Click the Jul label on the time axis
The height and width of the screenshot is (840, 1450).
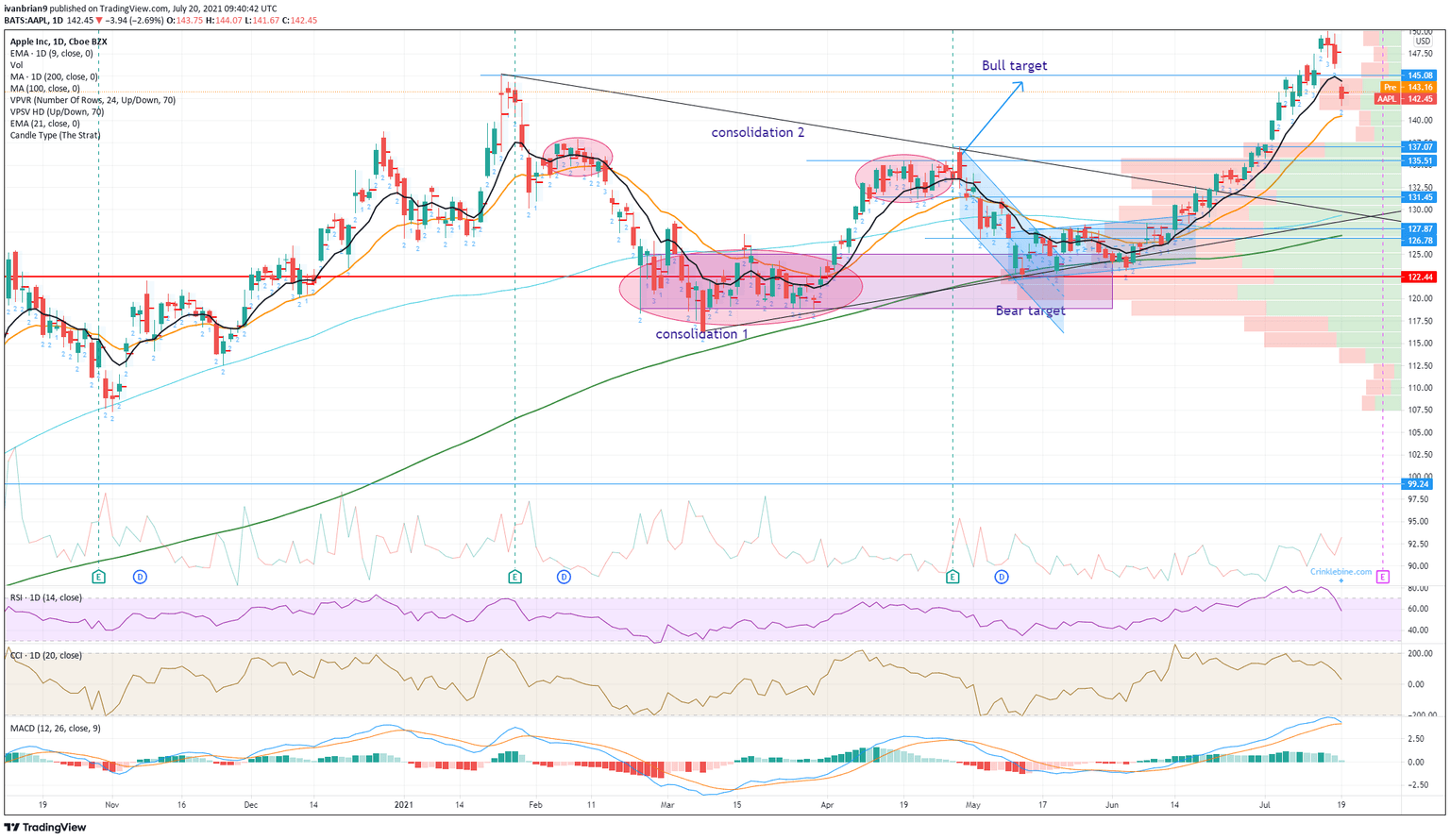click(1264, 805)
